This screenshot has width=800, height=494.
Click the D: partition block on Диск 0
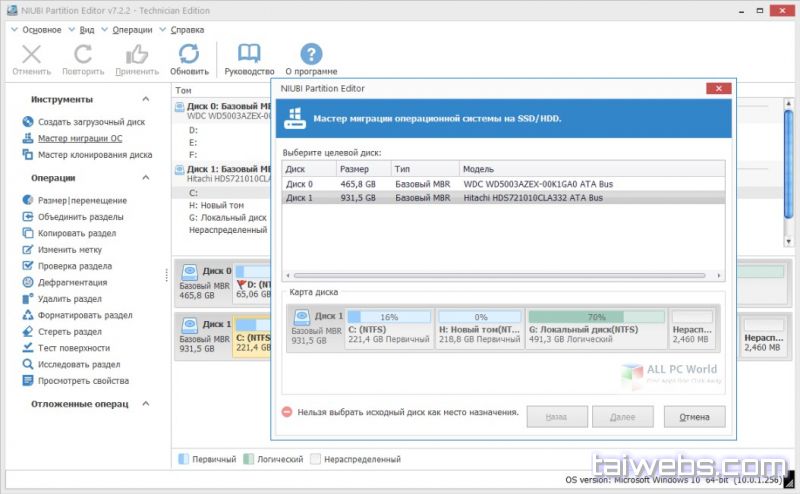(253, 282)
